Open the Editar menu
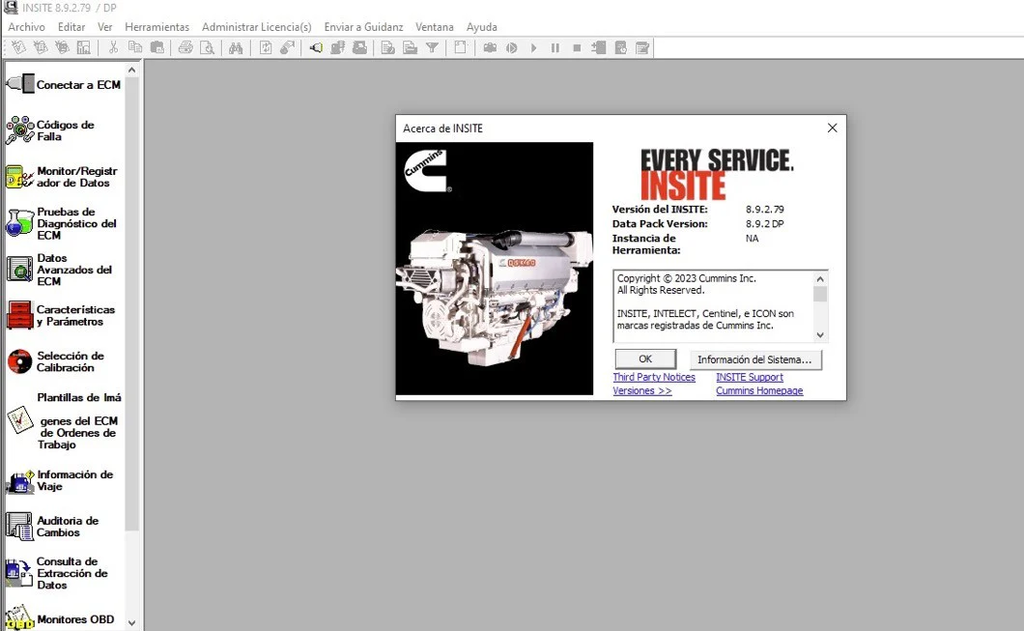 (71, 27)
